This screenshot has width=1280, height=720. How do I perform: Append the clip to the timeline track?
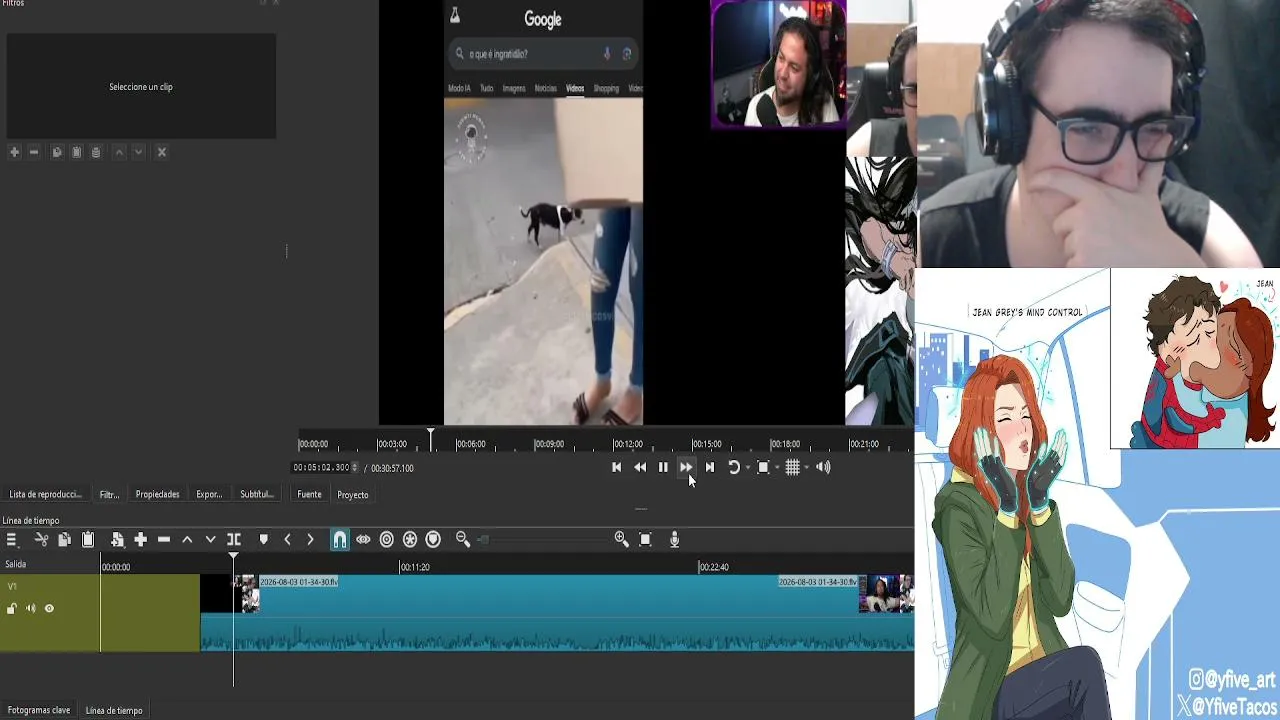pos(117,539)
